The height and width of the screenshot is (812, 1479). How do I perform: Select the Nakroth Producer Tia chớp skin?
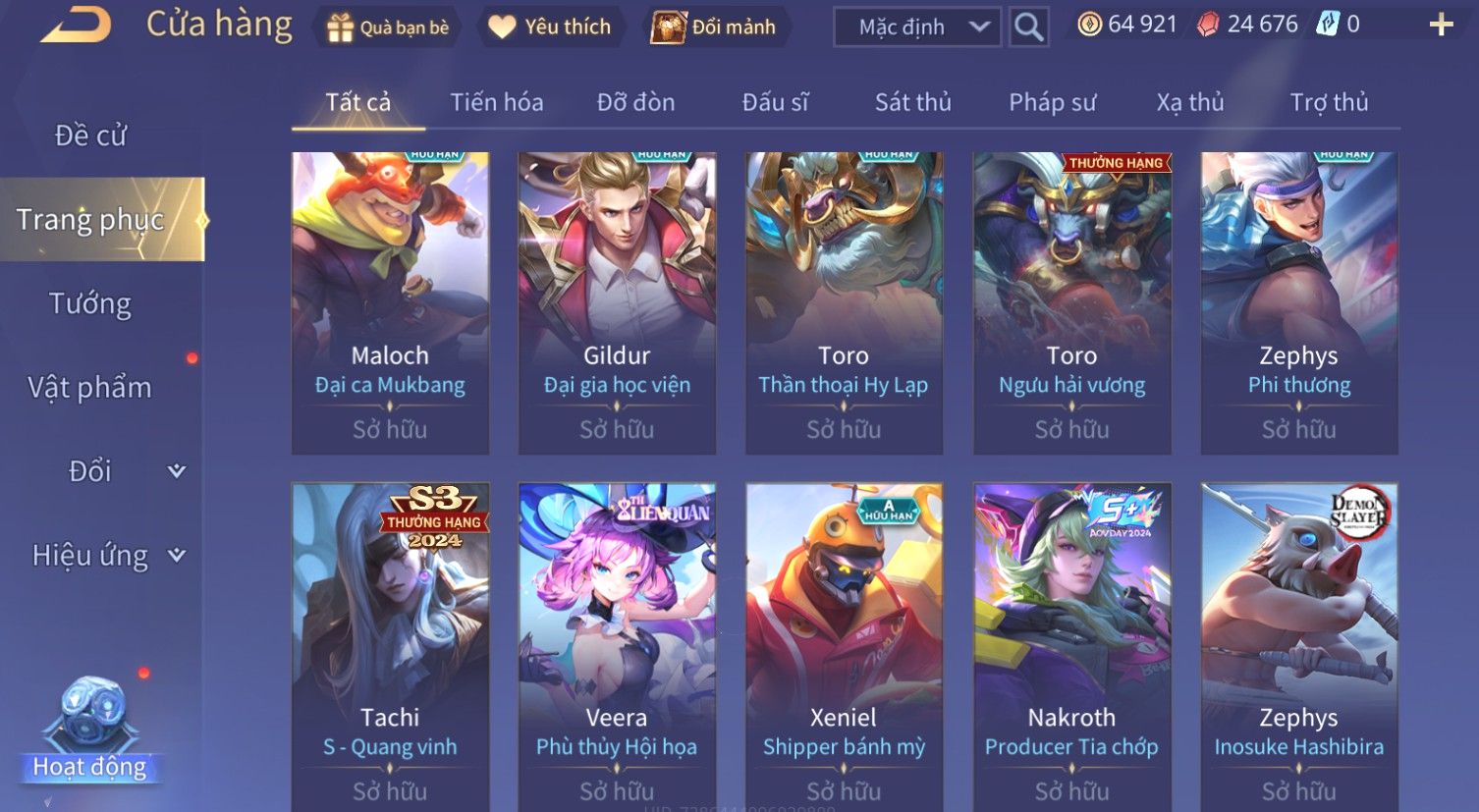(x=1071, y=646)
